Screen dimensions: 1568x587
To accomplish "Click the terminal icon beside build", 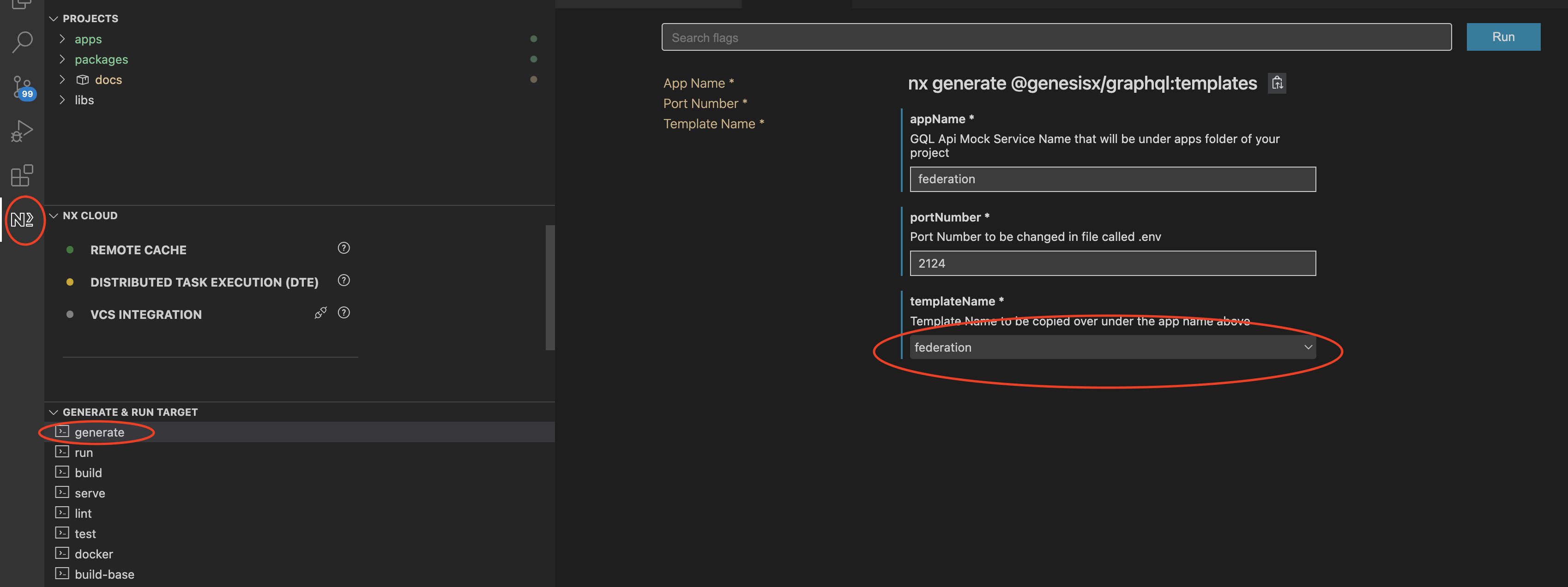I will (62, 472).
